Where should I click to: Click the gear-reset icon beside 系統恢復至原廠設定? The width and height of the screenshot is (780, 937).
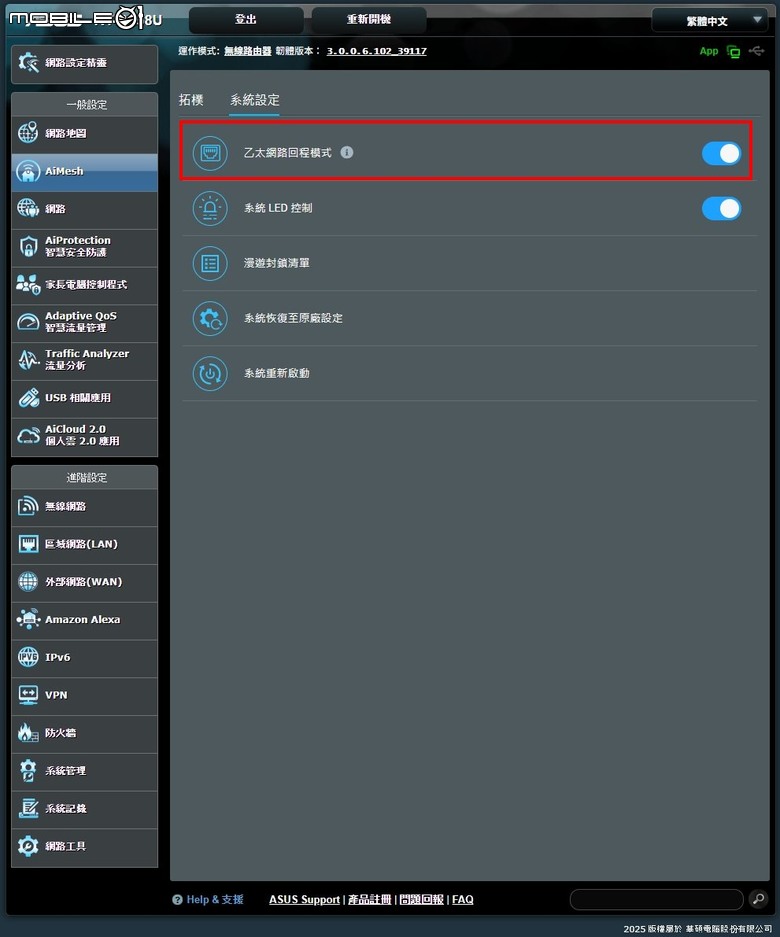[210, 318]
